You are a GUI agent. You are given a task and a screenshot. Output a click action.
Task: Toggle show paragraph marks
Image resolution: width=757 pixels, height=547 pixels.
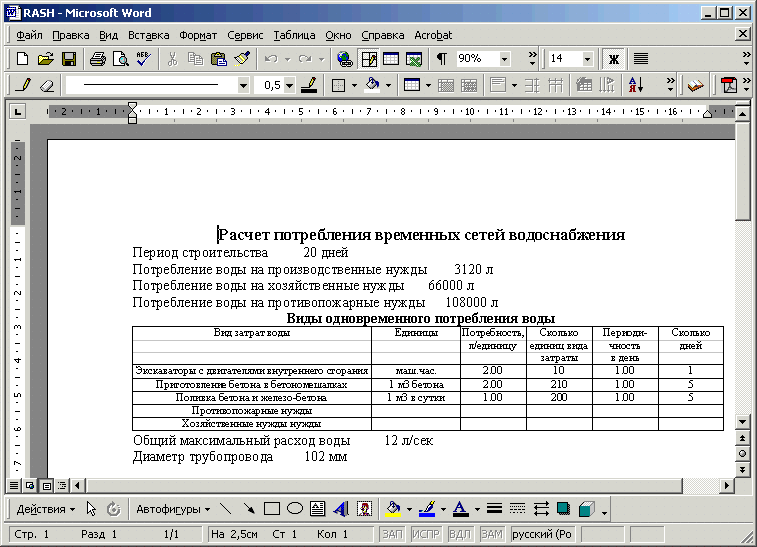(442, 59)
